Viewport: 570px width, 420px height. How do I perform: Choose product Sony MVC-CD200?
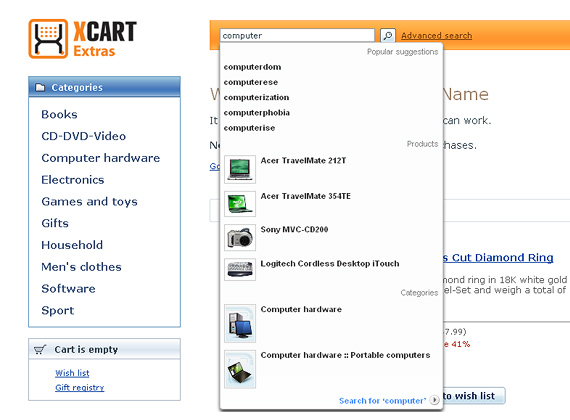click(294, 229)
